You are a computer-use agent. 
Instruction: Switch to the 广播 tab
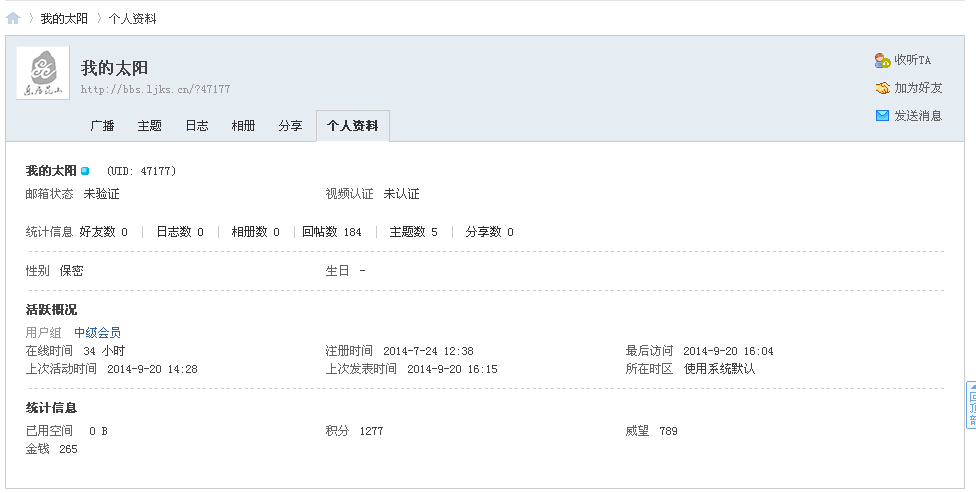click(x=102, y=126)
